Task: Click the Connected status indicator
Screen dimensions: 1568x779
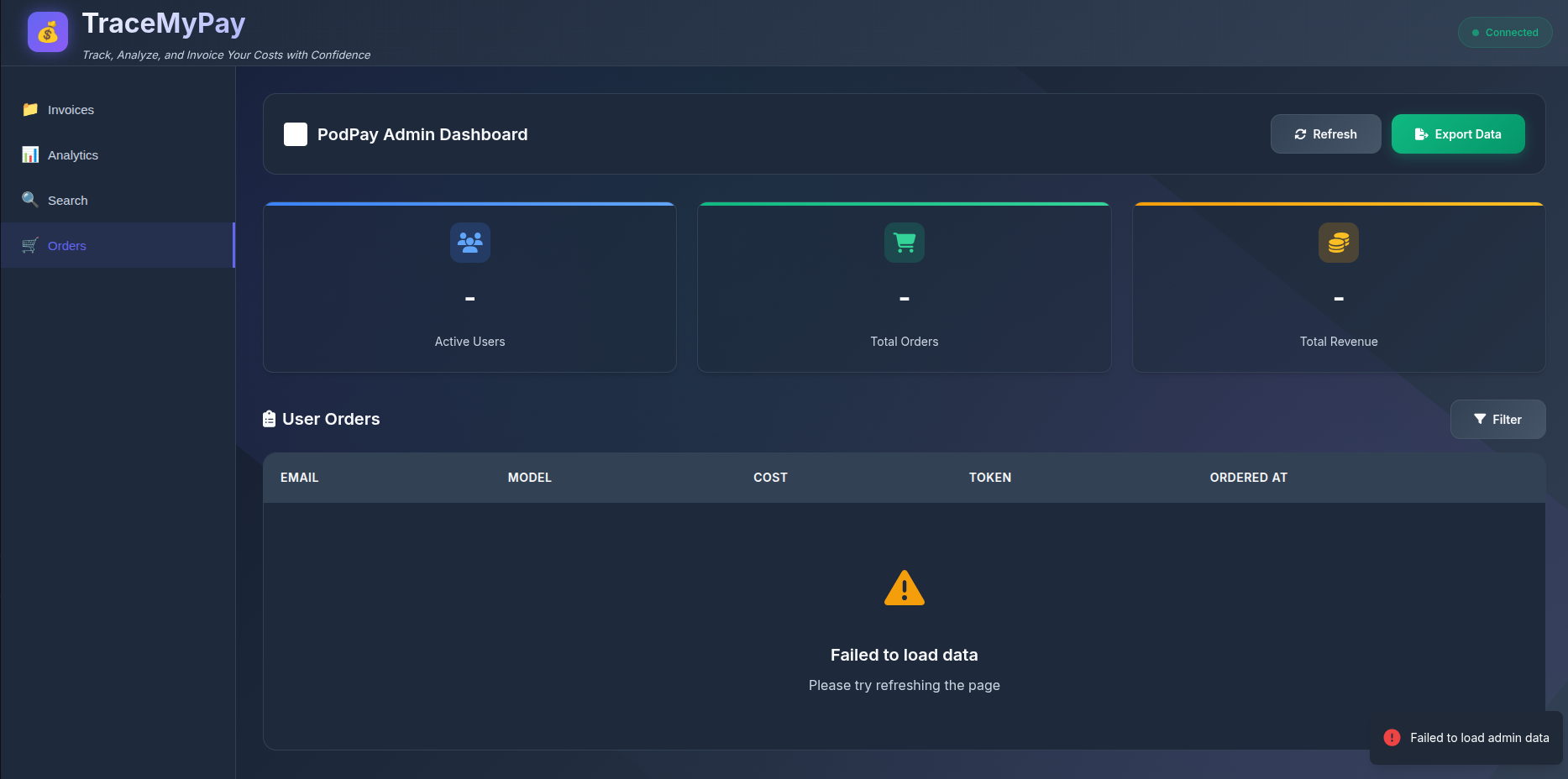Action: click(1504, 32)
